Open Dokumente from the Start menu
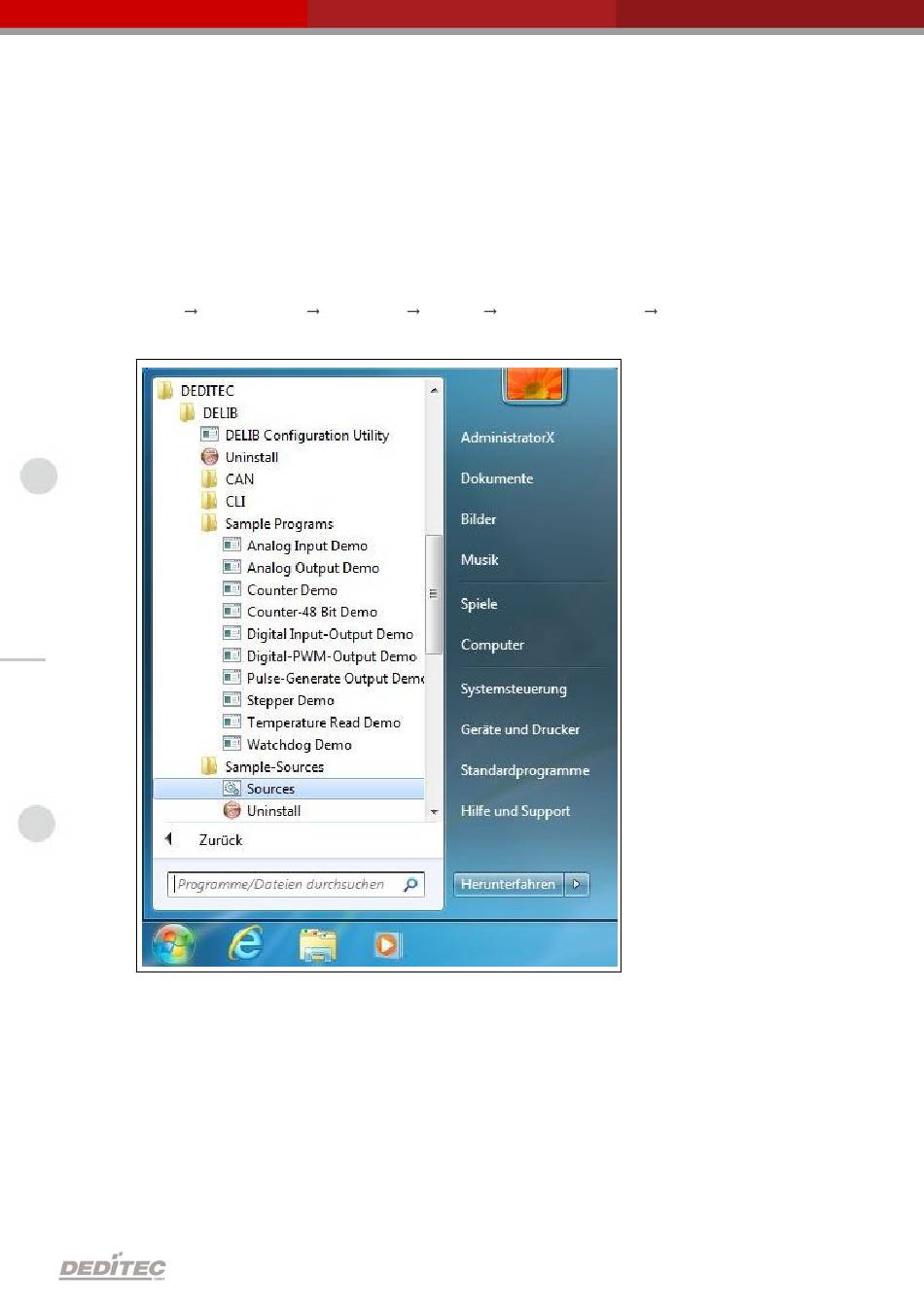924x1307 pixels. point(497,478)
